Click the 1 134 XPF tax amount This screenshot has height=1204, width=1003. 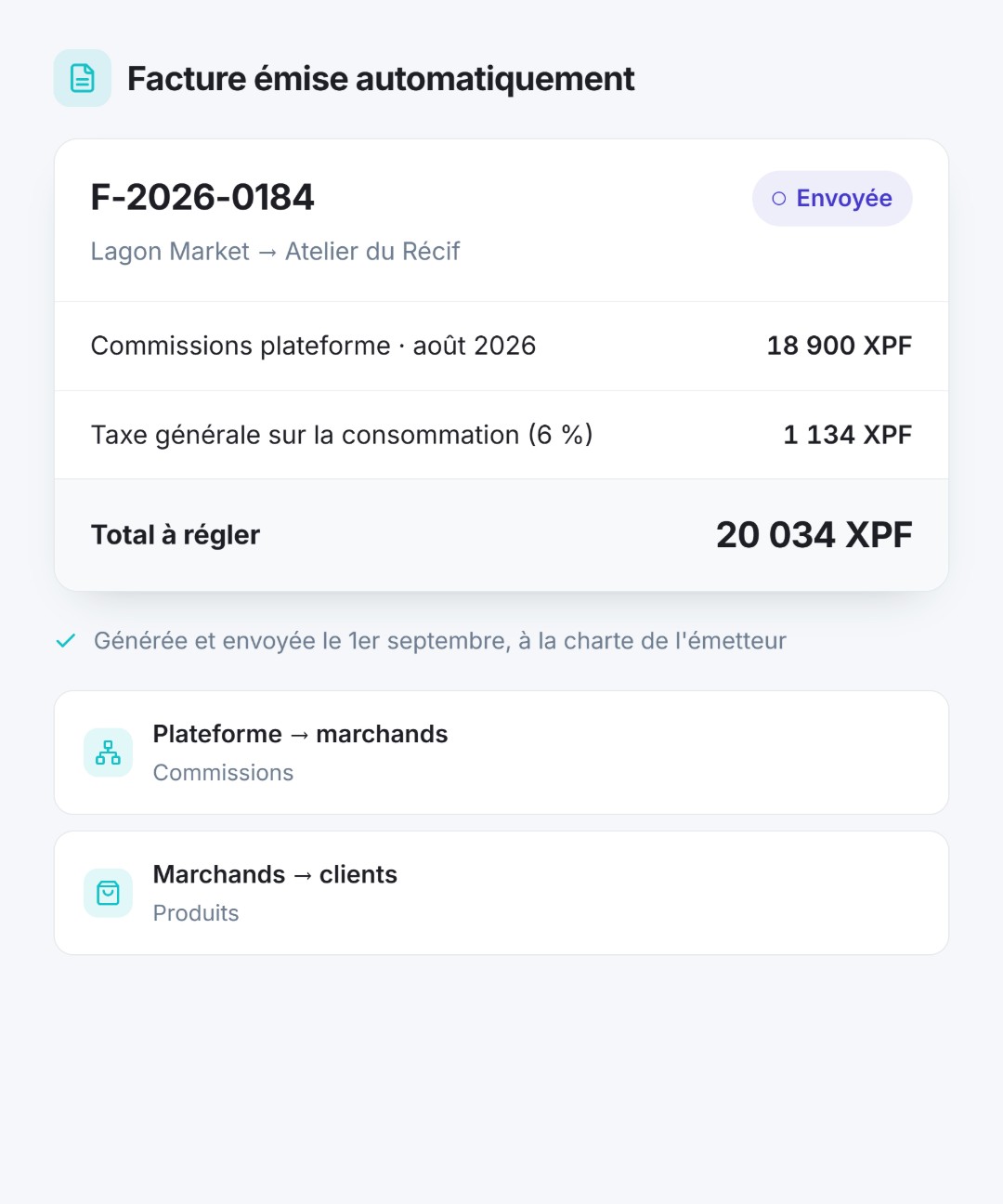(848, 435)
